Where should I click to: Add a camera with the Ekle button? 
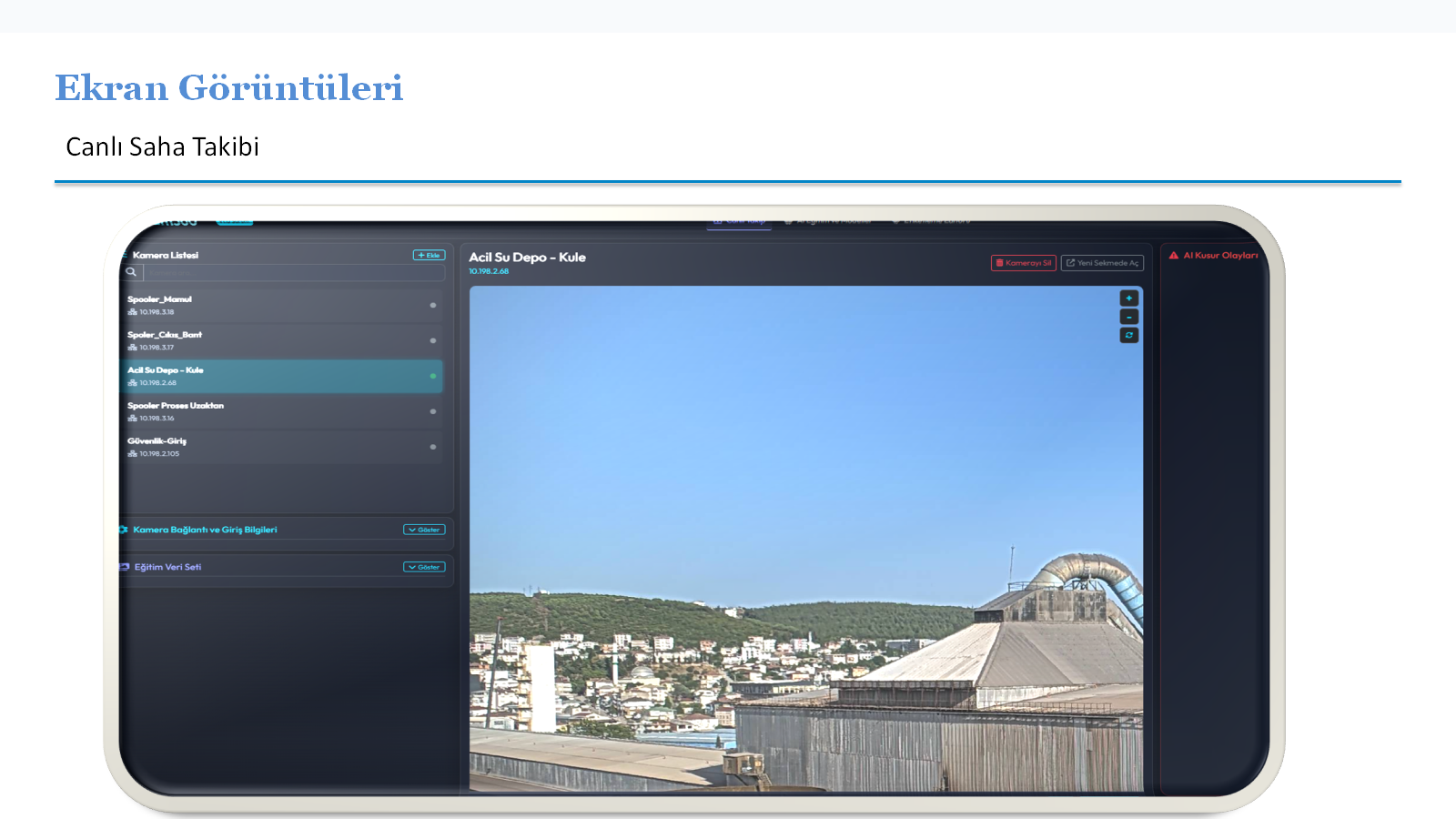coord(429,256)
